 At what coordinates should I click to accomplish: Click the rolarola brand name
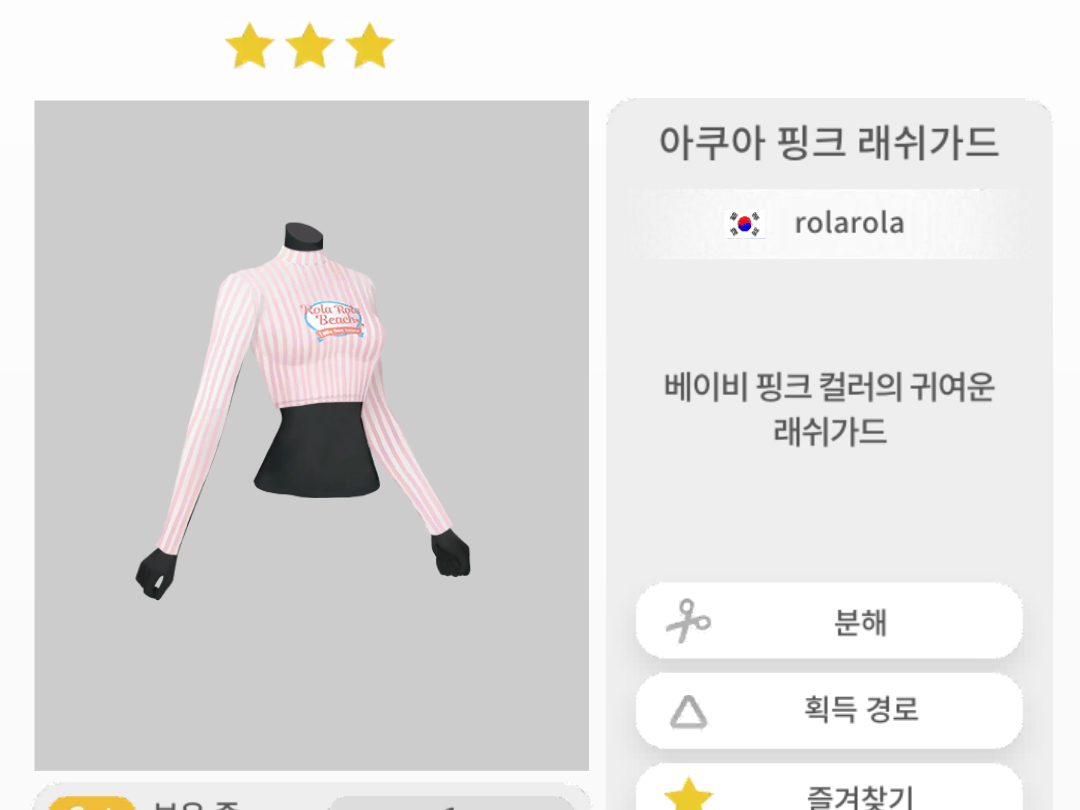point(849,223)
